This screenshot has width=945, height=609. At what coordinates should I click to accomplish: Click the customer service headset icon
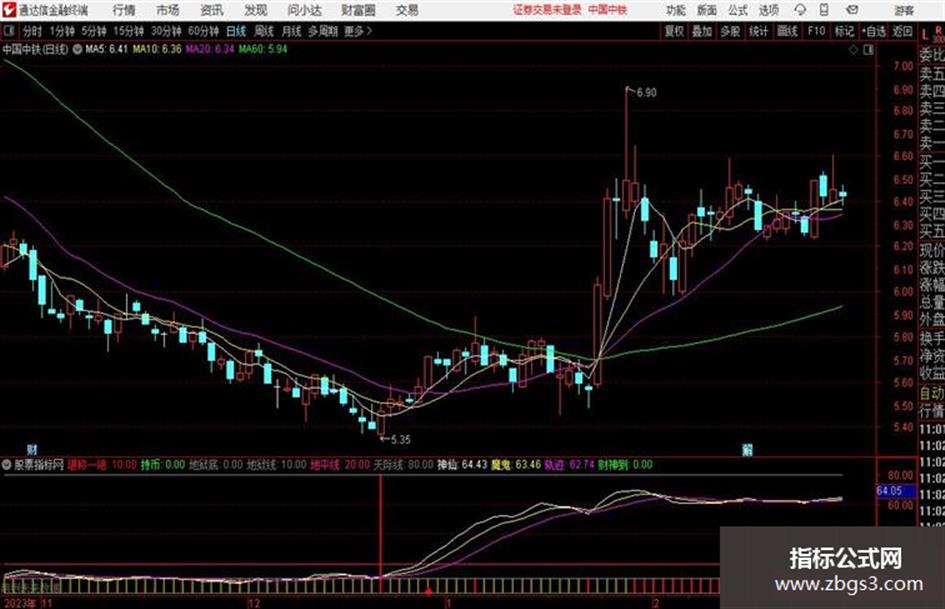pos(800,10)
